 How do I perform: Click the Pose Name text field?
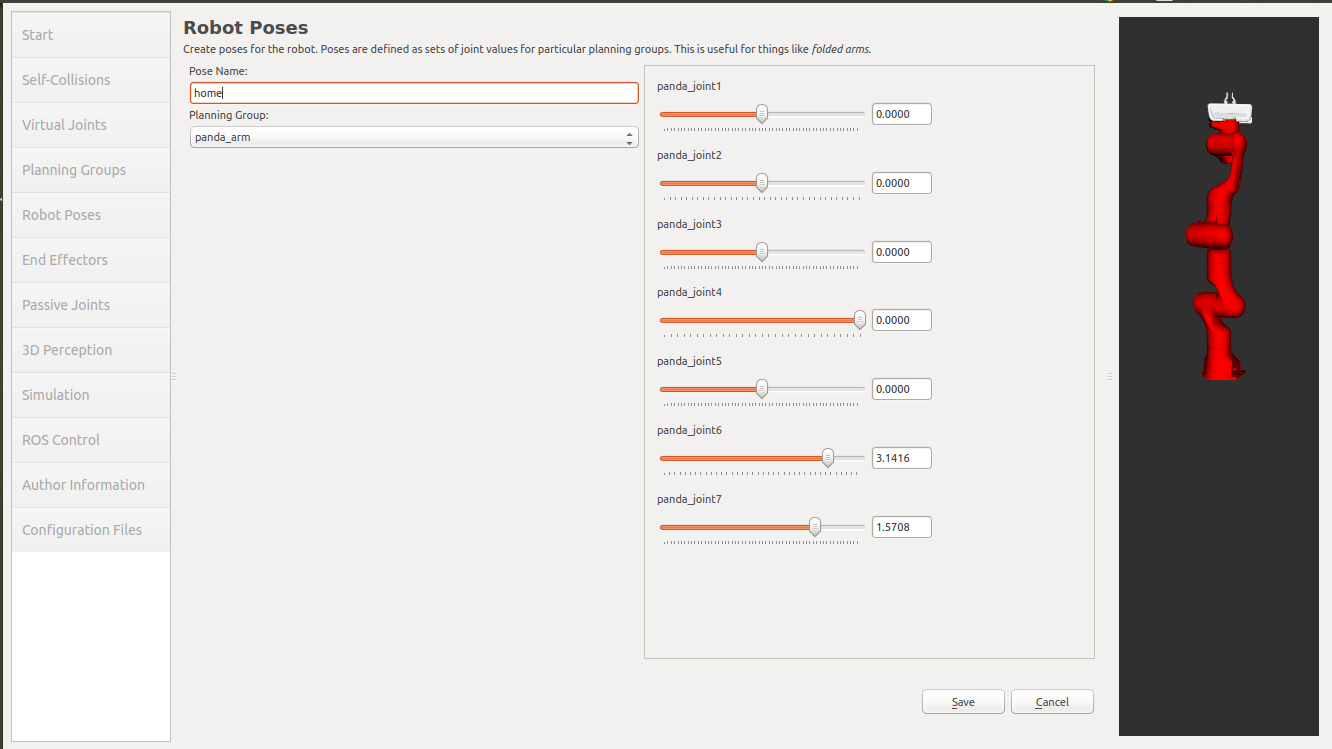tap(413, 93)
